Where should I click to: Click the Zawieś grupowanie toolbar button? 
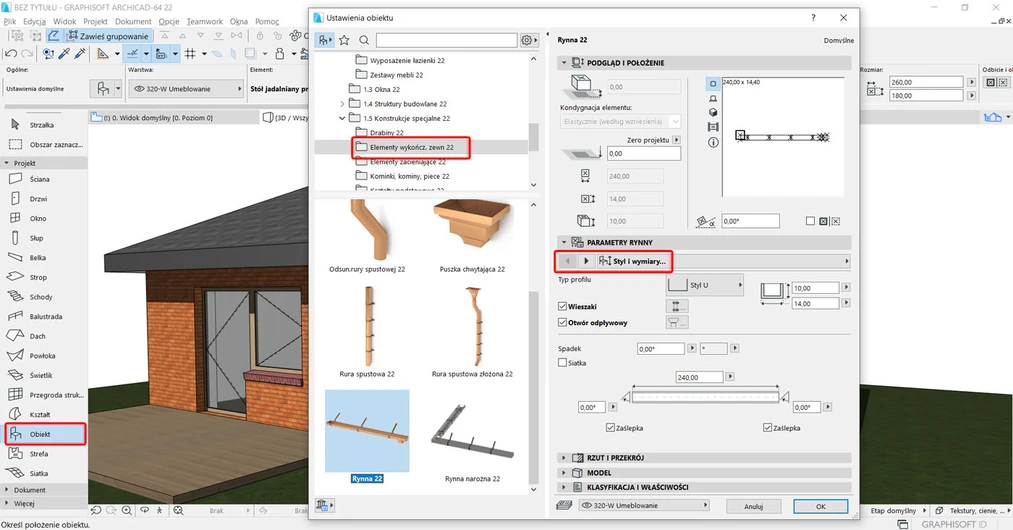click(108, 36)
